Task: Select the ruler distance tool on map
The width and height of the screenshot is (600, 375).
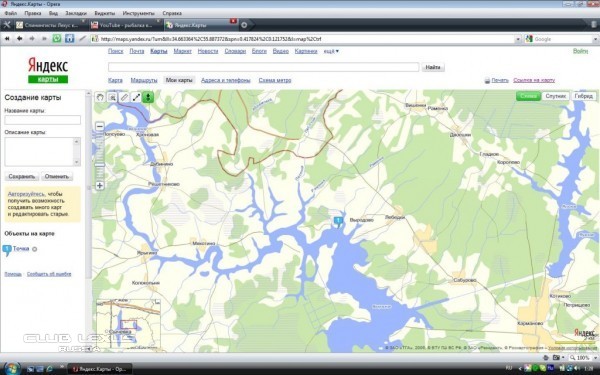Action: pyautogui.click(x=124, y=97)
